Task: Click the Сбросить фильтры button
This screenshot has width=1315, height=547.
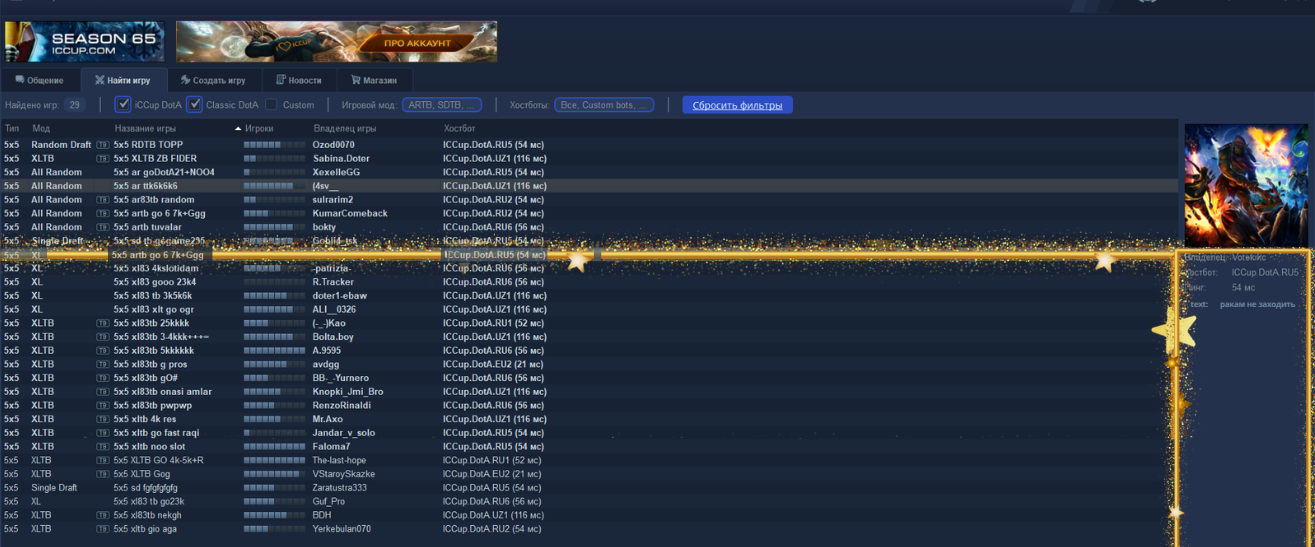Action: [737, 105]
